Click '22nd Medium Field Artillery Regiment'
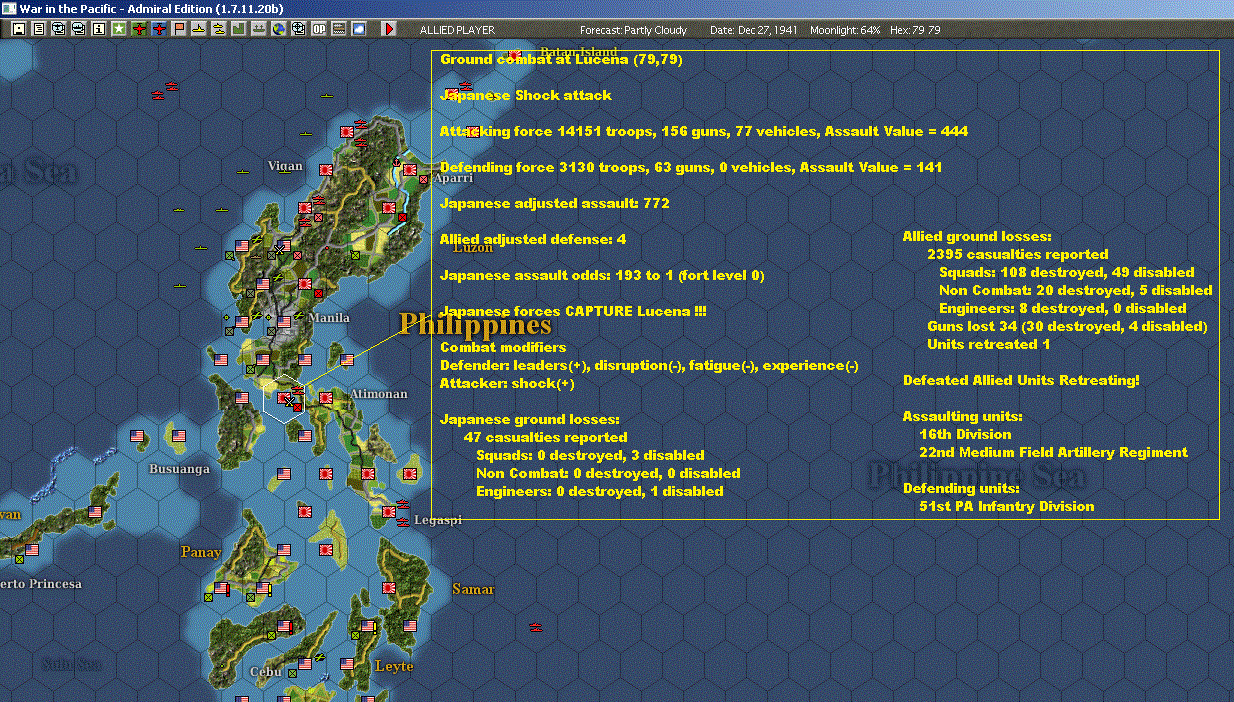1234x702 pixels. click(1054, 452)
